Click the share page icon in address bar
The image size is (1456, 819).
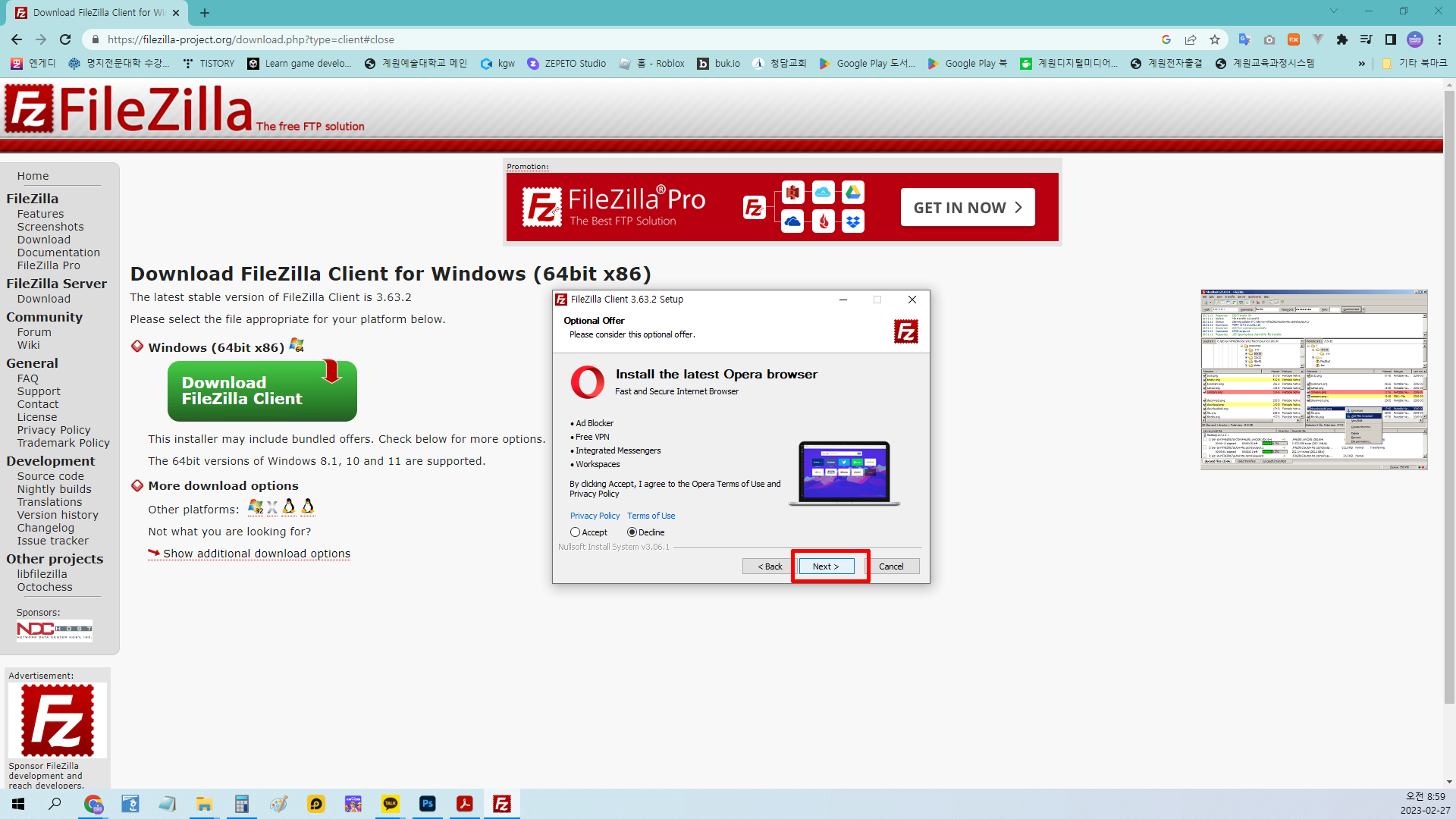1191,39
